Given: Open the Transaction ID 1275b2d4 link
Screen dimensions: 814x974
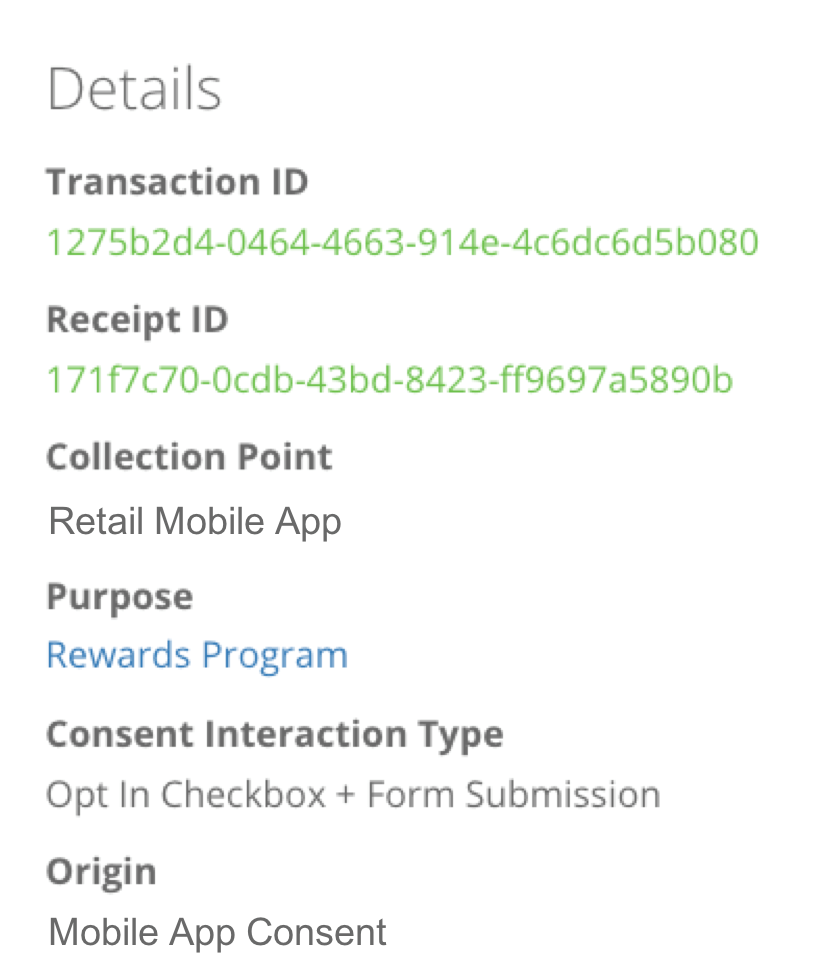Looking at the screenshot, I should pyautogui.click(x=403, y=242).
